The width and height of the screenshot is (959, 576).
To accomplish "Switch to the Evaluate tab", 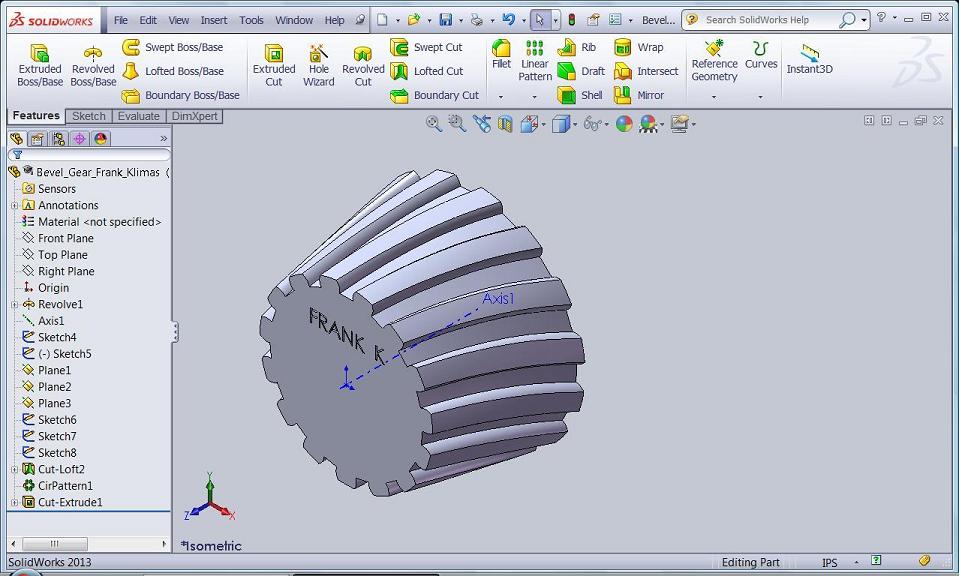I will coord(138,116).
